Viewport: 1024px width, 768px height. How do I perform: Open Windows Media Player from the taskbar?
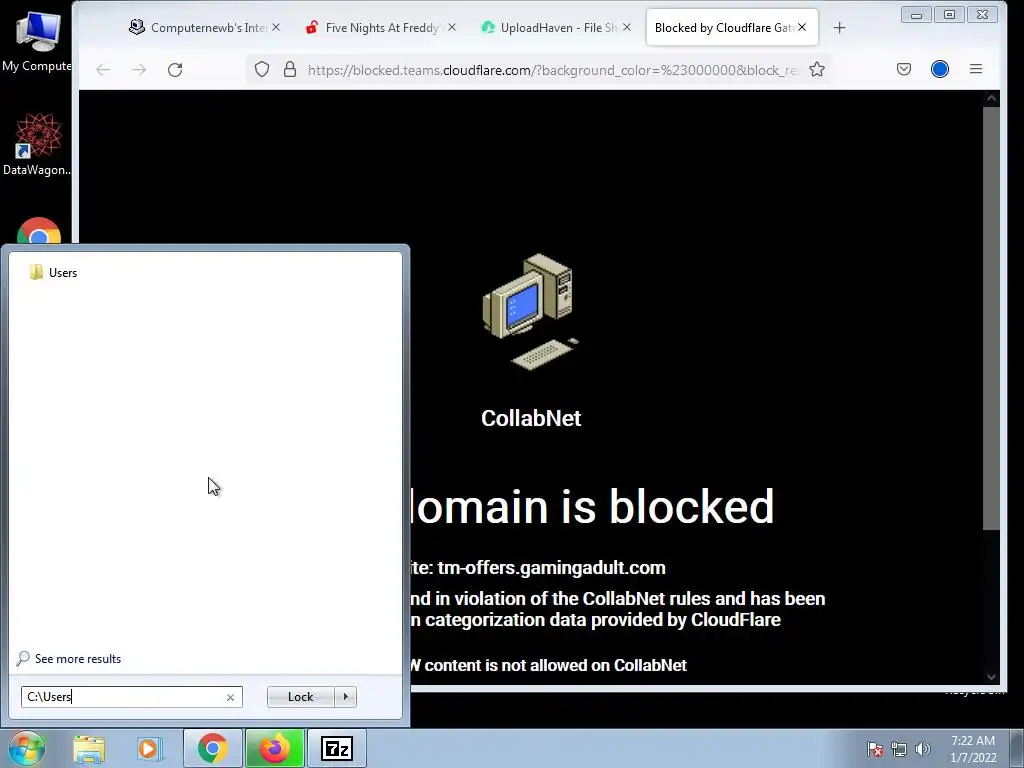click(149, 749)
